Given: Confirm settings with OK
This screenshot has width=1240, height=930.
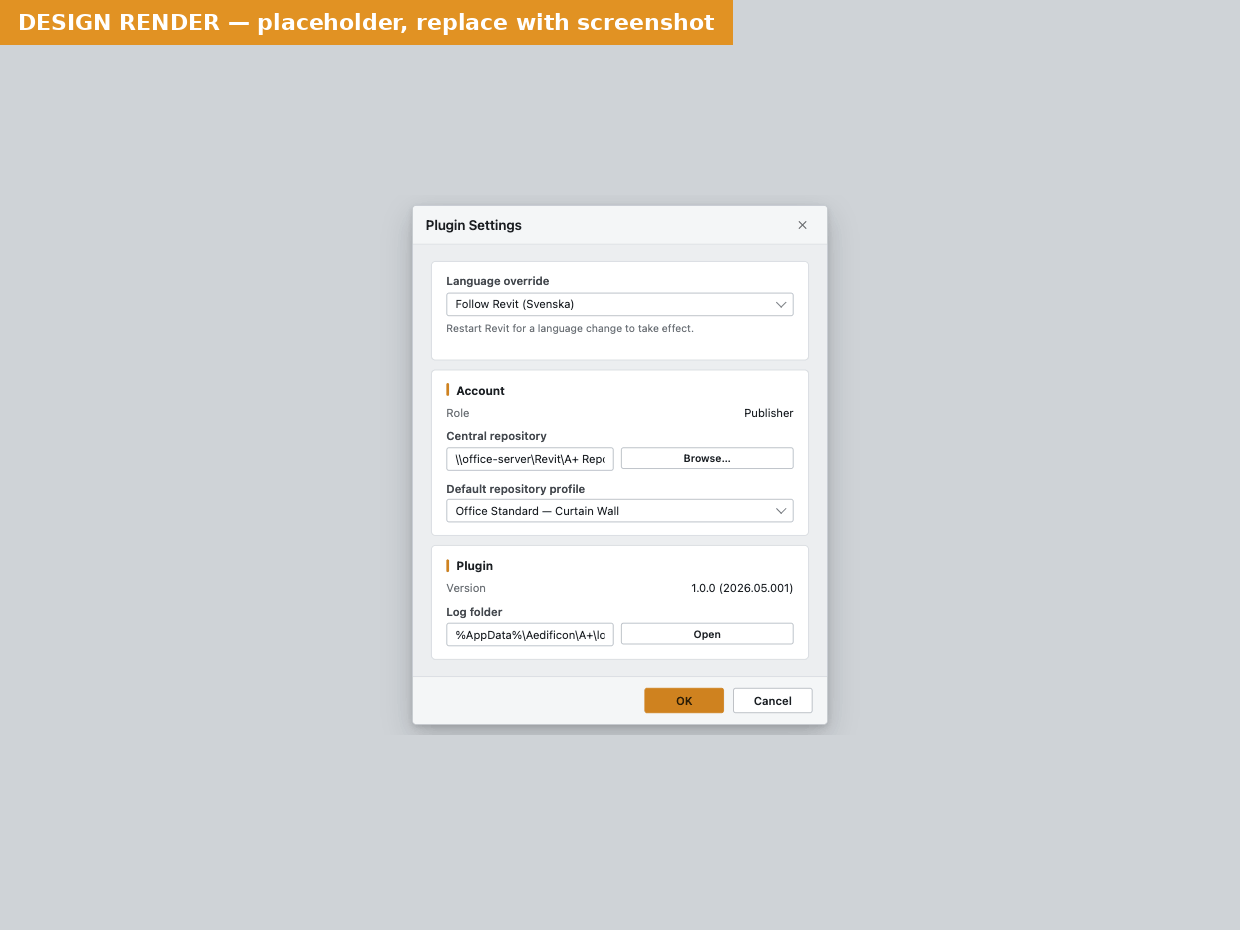Looking at the screenshot, I should pyautogui.click(x=684, y=701).
